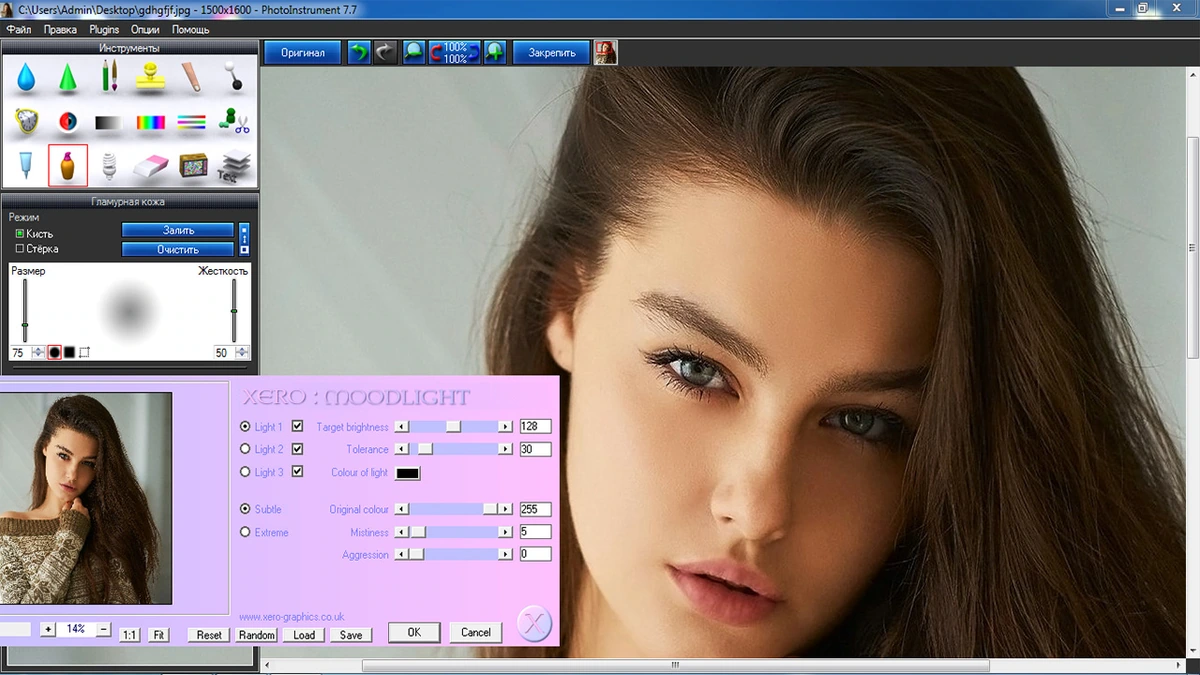Viewport: 1200px width, 675px height.
Task: Click the green undo arrow
Action: pyautogui.click(x=359, y=52)
